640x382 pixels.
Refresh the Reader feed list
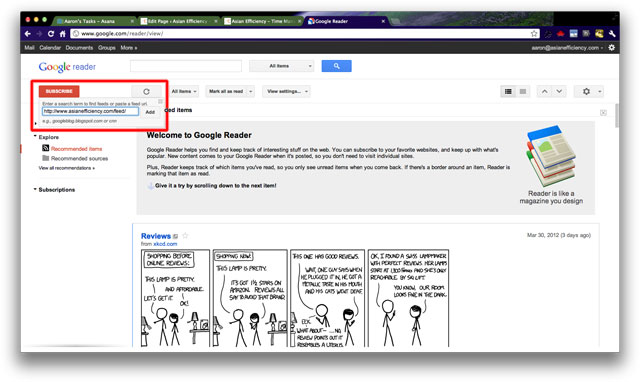[x=147, y=91]
